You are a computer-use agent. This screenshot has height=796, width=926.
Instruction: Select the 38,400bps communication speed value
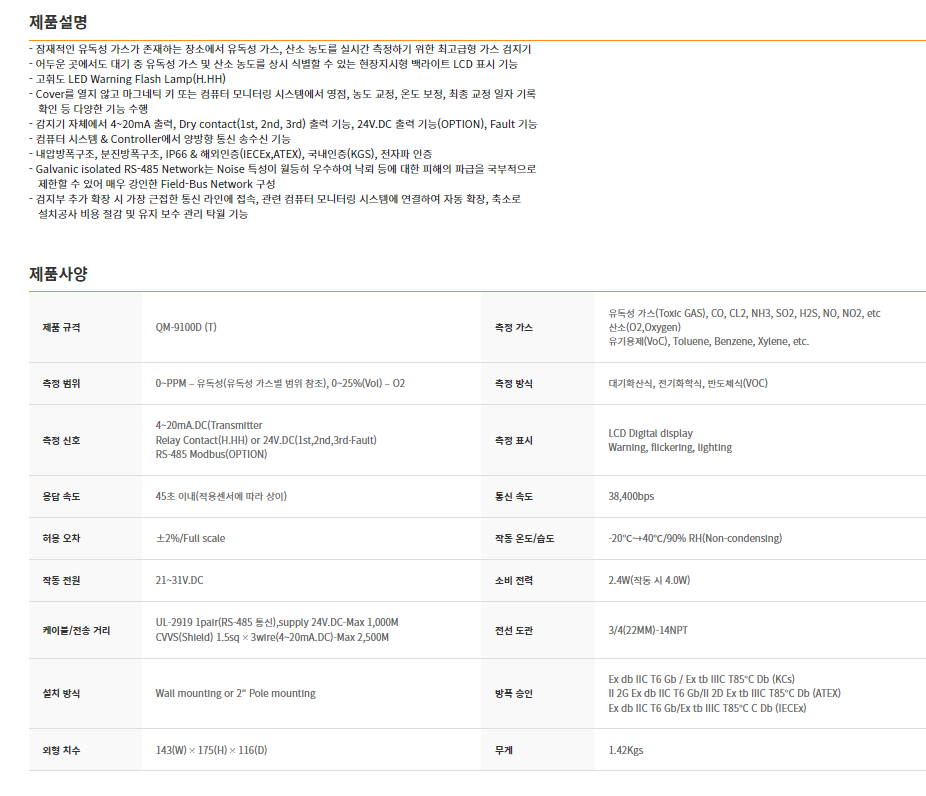[x=631, y=496]
